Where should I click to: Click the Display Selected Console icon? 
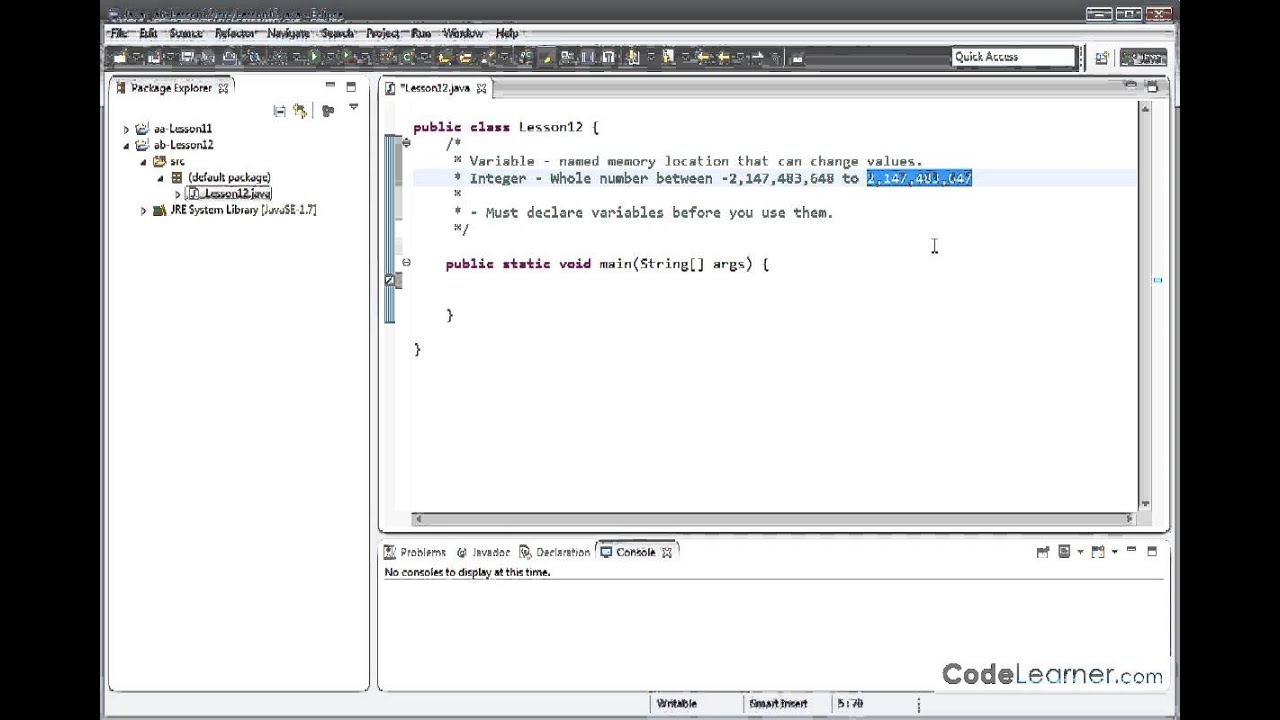click(1064, 551)
